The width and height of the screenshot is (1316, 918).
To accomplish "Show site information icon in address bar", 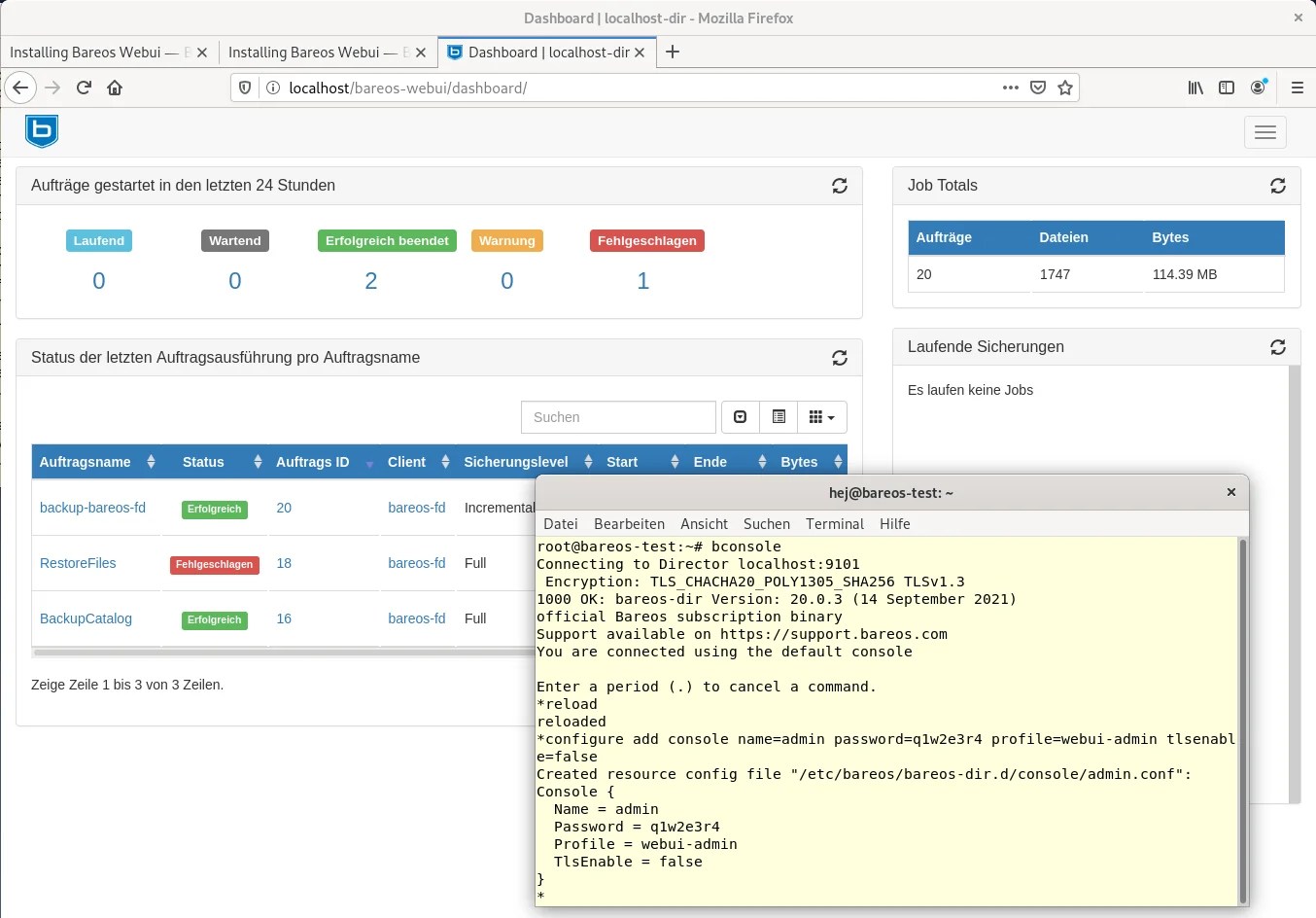I will point(273,88).
